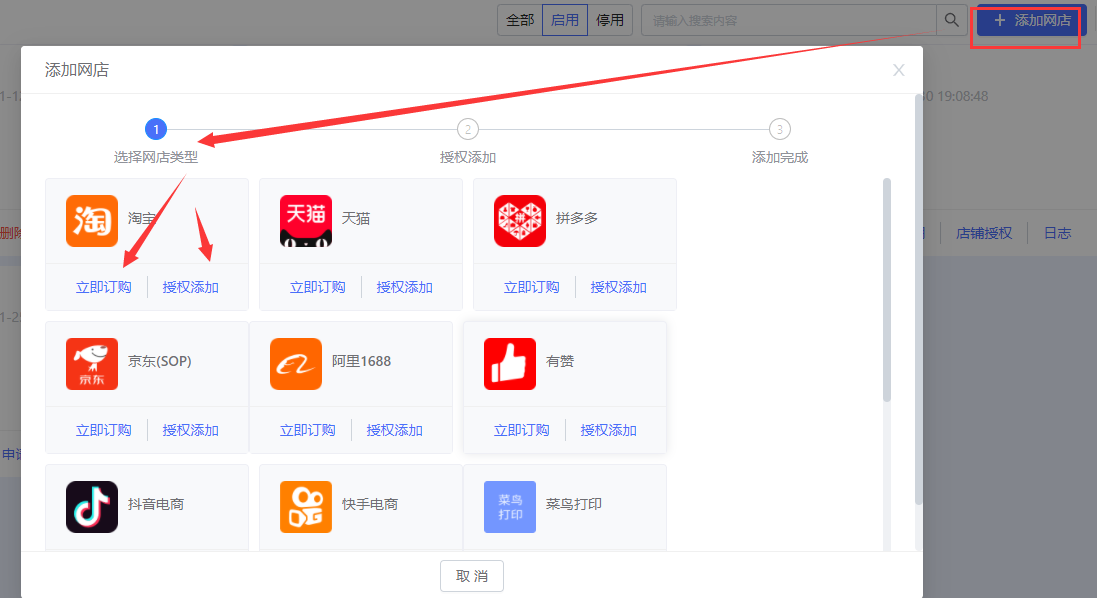This screenshot has height=598, width=1097.
Task: Click the 快手电商 shop name text
Action: (370, 504)
